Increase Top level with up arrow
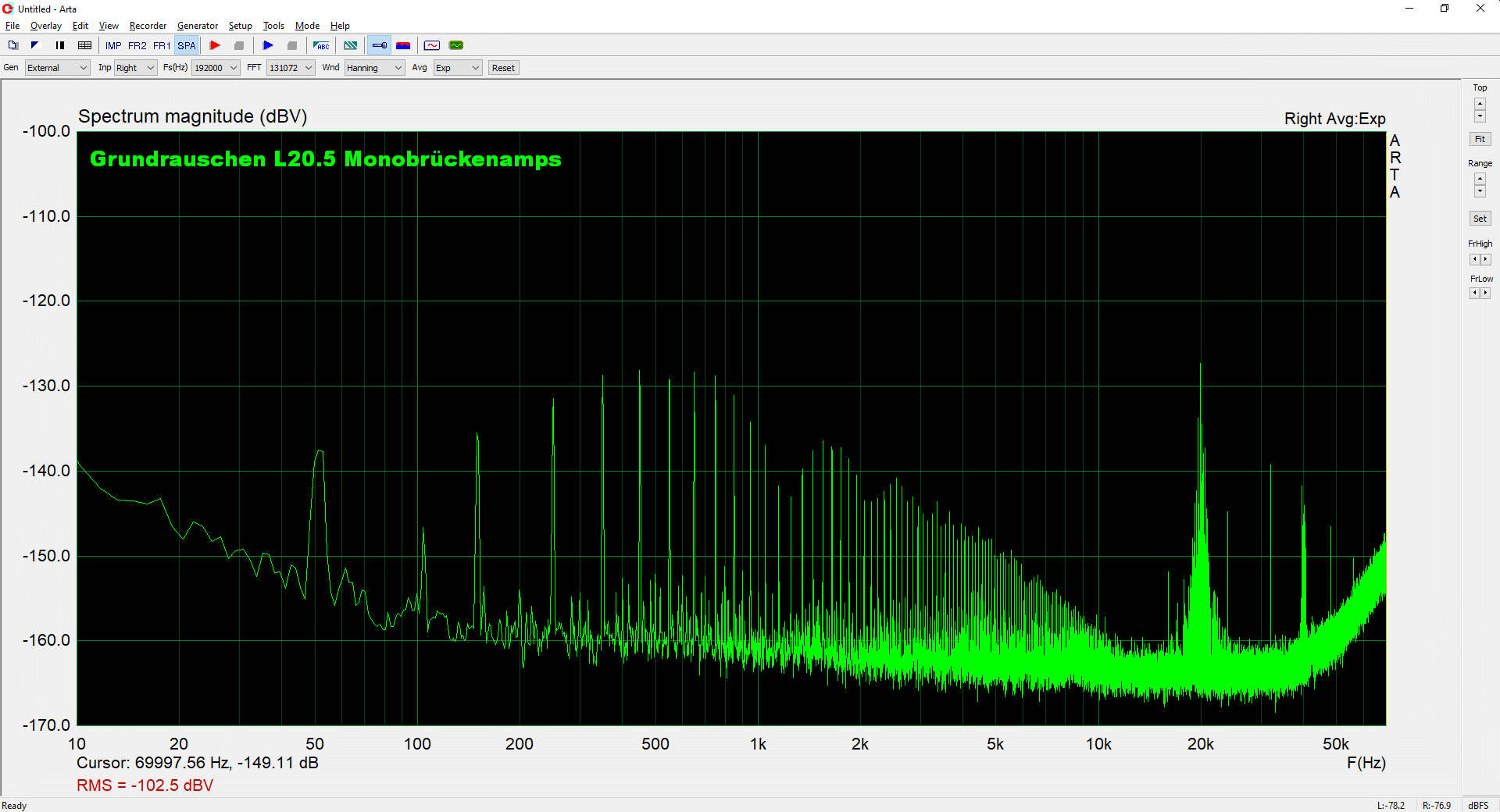 click(x=1480, y=103)
